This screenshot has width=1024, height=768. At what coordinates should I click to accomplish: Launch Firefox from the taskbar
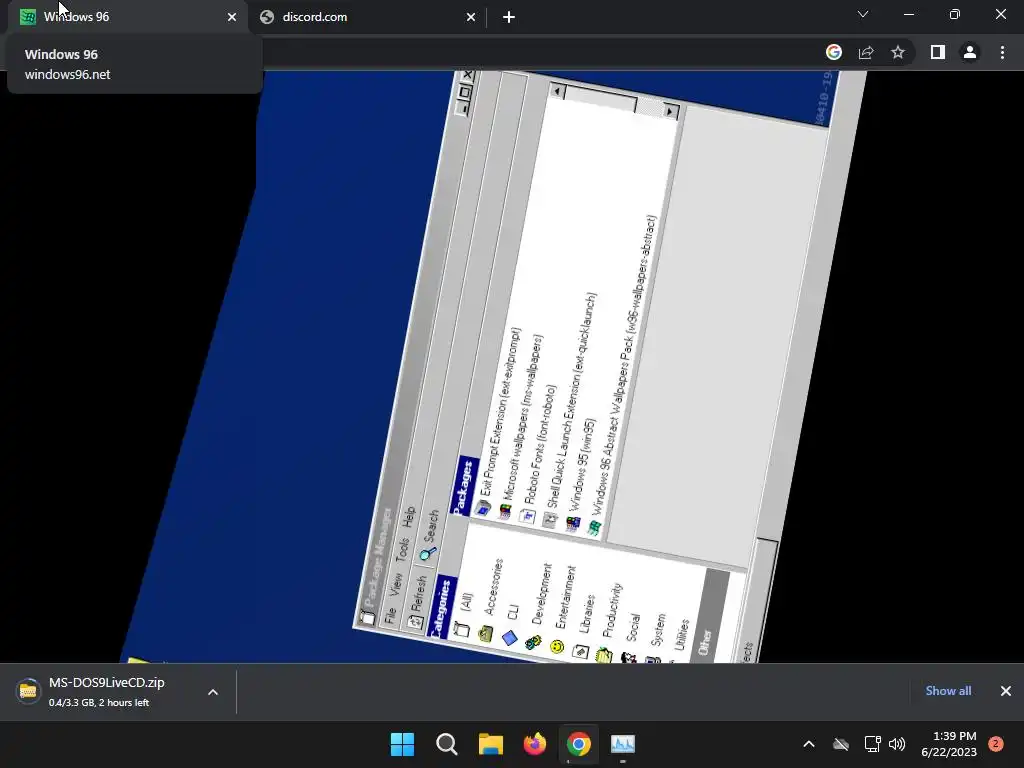[x=535, y=744]
